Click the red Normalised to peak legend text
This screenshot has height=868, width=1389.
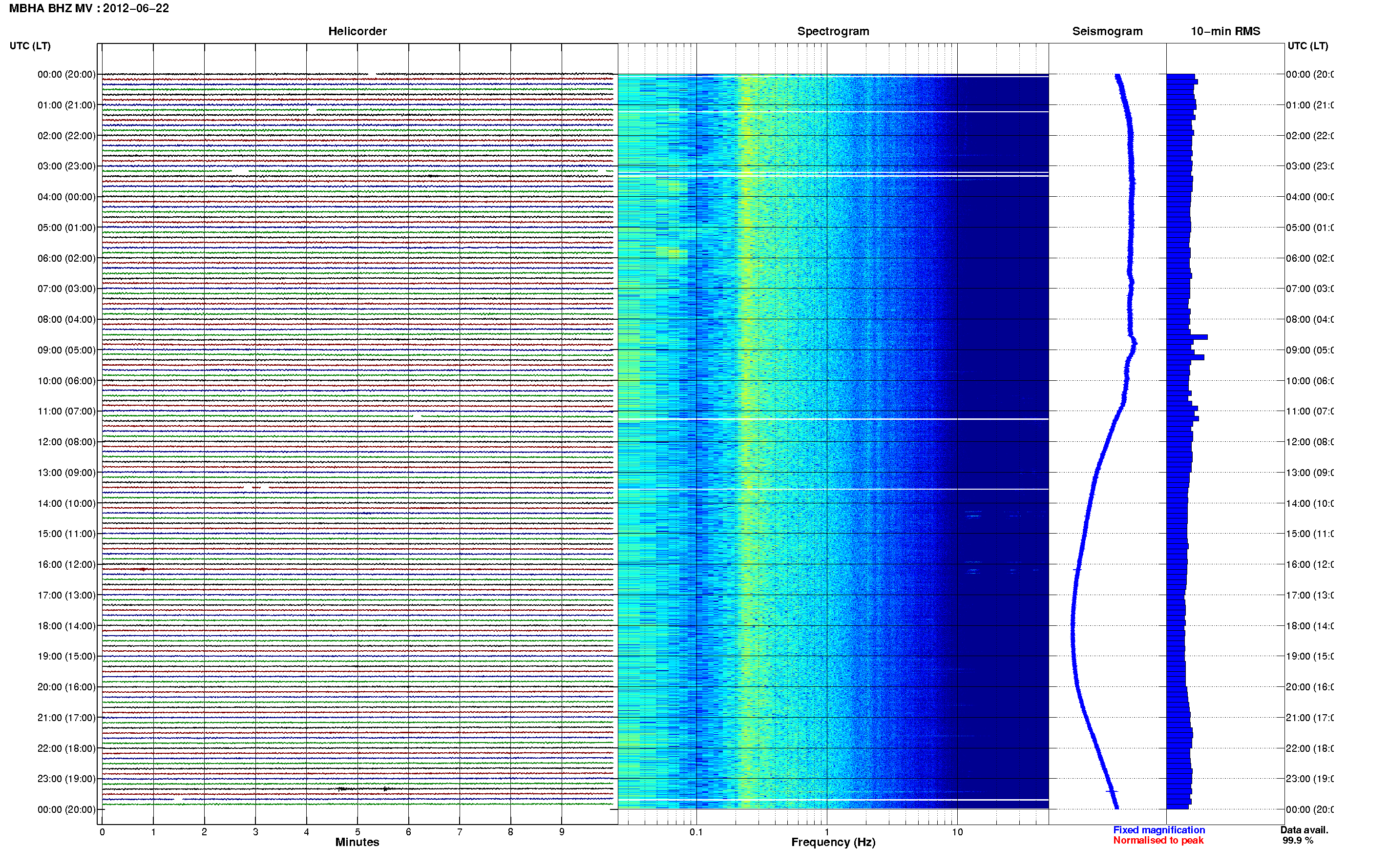(1158, 841)
